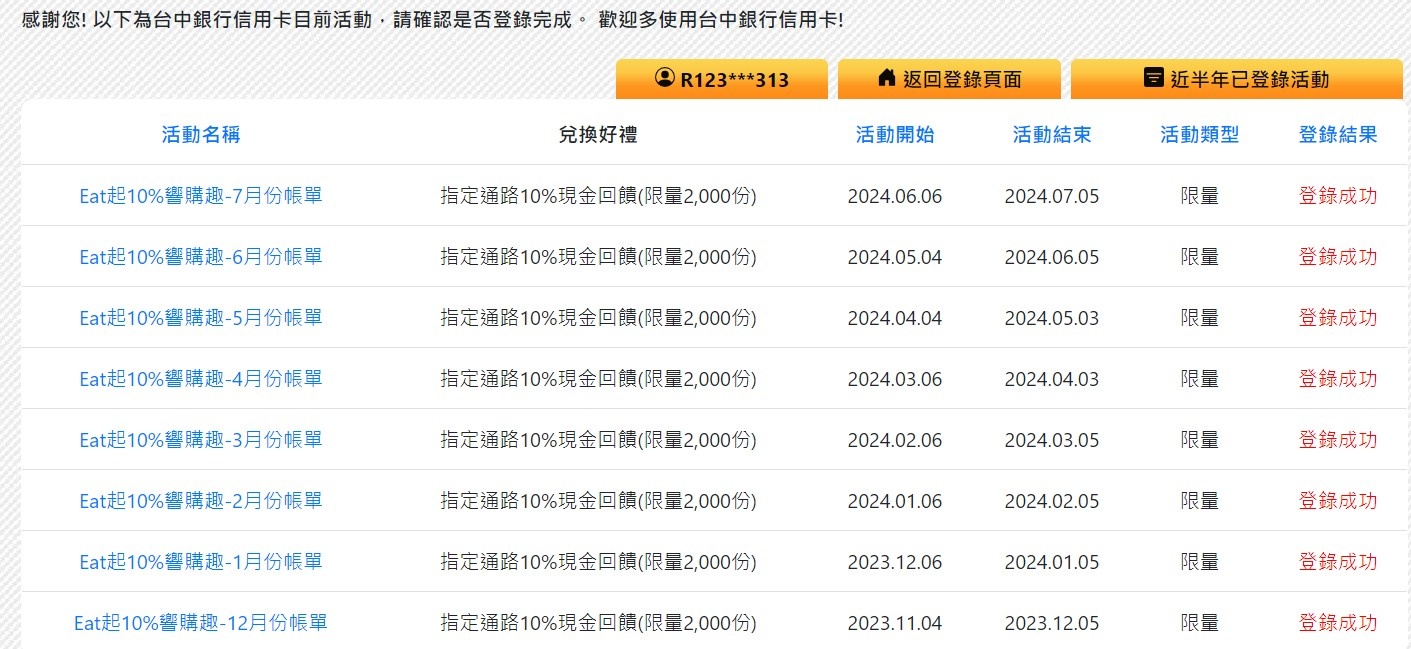Screen dimensions: 1411x649
Task: Sort by 活動名稱 column header
Action: (x=201, y=135)
